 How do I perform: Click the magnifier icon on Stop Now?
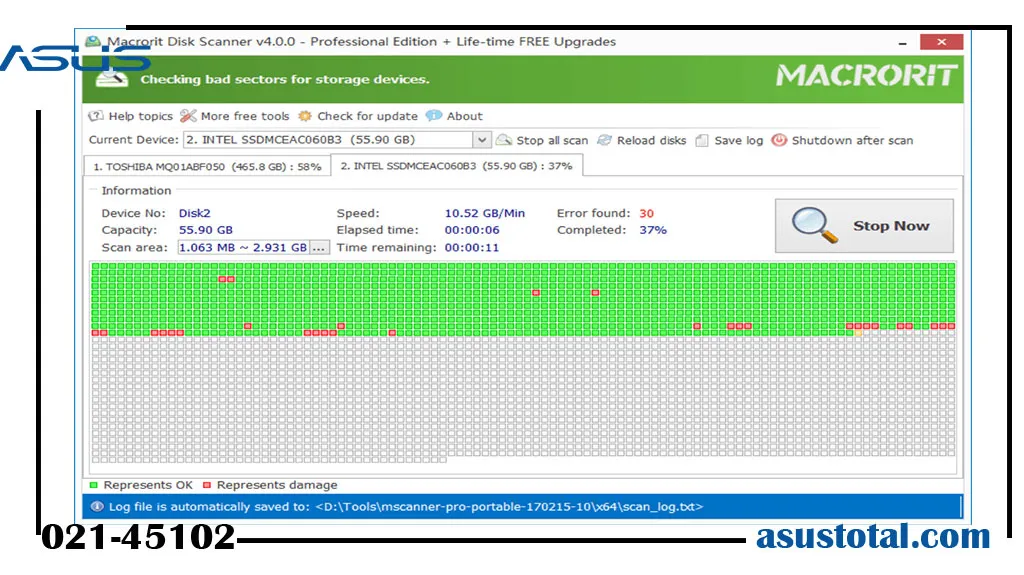tap(814, 225)
